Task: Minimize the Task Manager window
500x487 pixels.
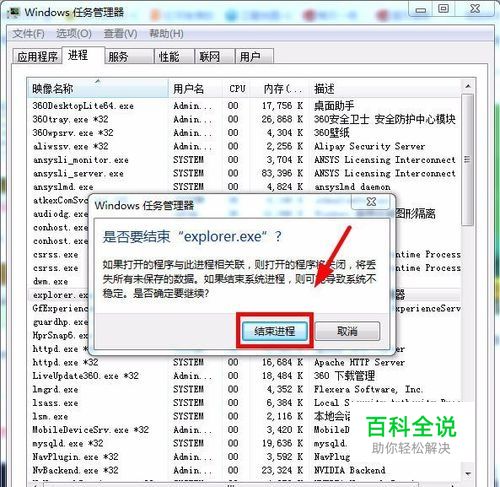Action: tap(421, 9)
